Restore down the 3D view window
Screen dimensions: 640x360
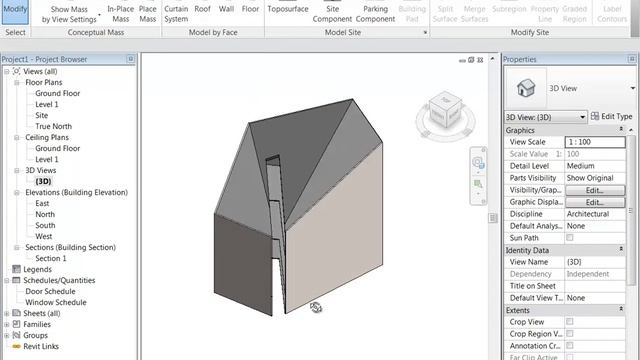click(x=471, y=60)
